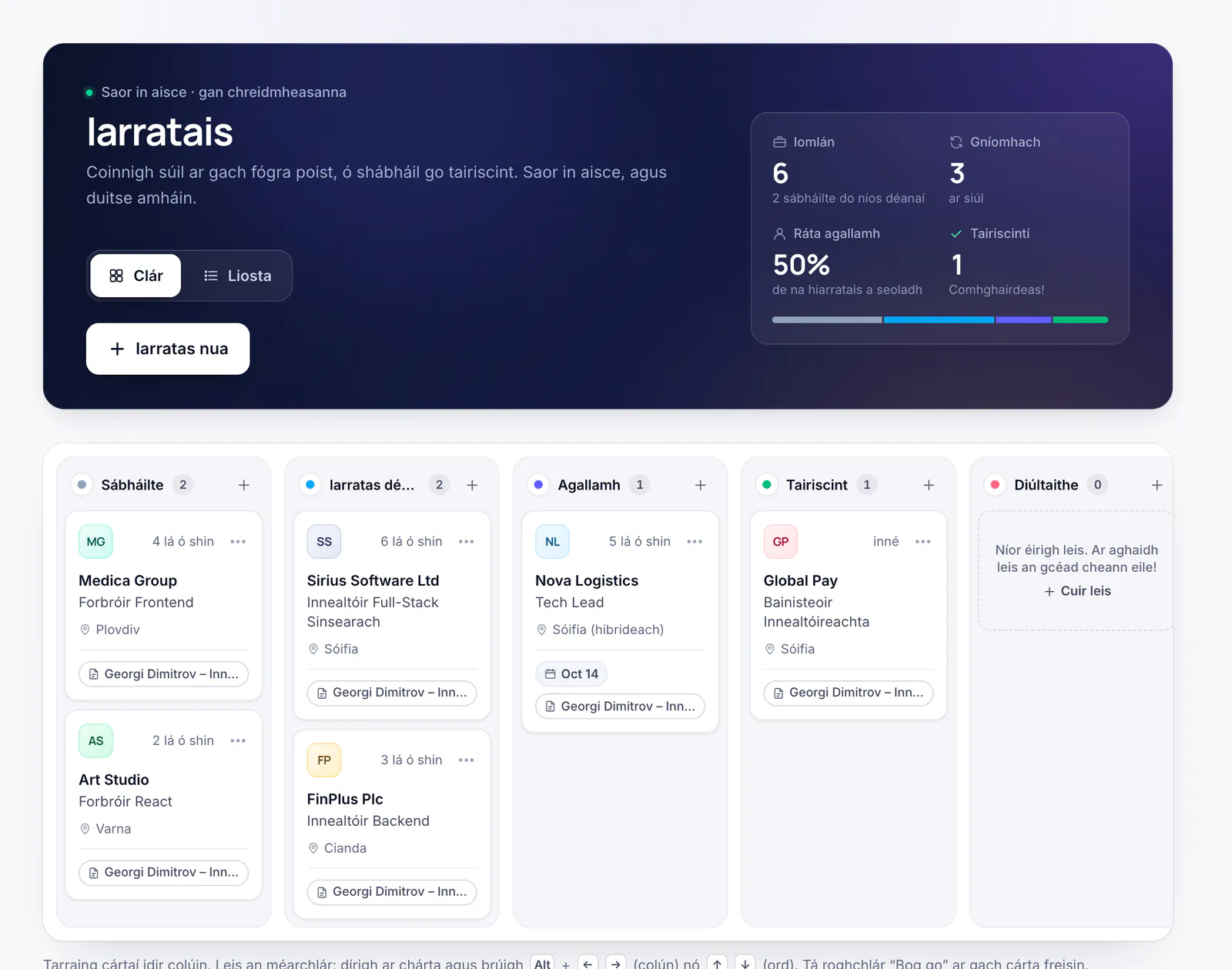Add card to Sábháilte column
Viewport: 1232px width, 969px height.
[x=243, y=485]
